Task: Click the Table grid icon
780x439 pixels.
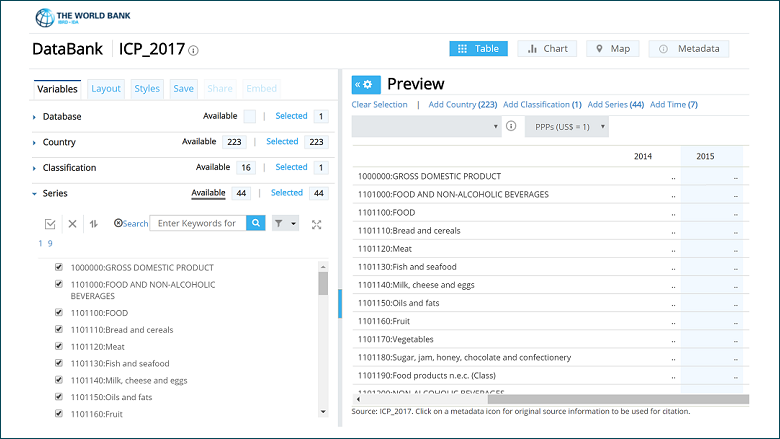Action: pos(462,49)
